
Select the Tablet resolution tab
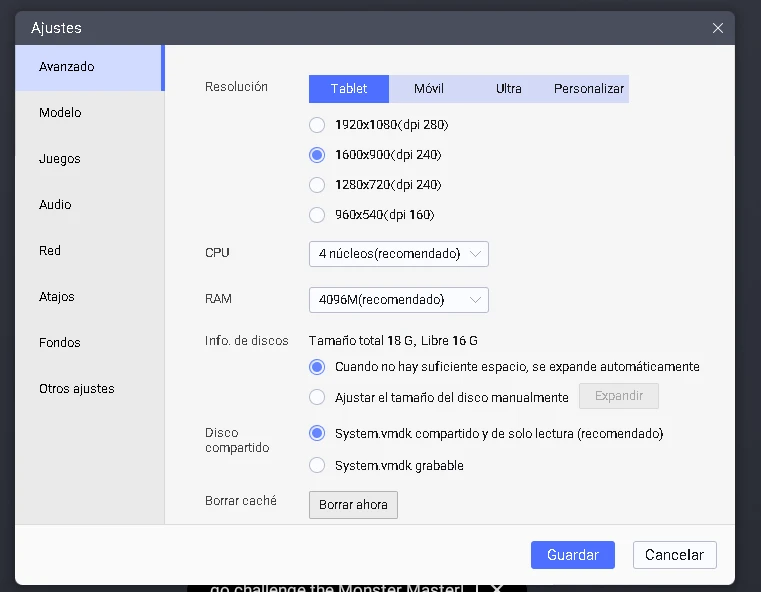[x=349, y=89]
